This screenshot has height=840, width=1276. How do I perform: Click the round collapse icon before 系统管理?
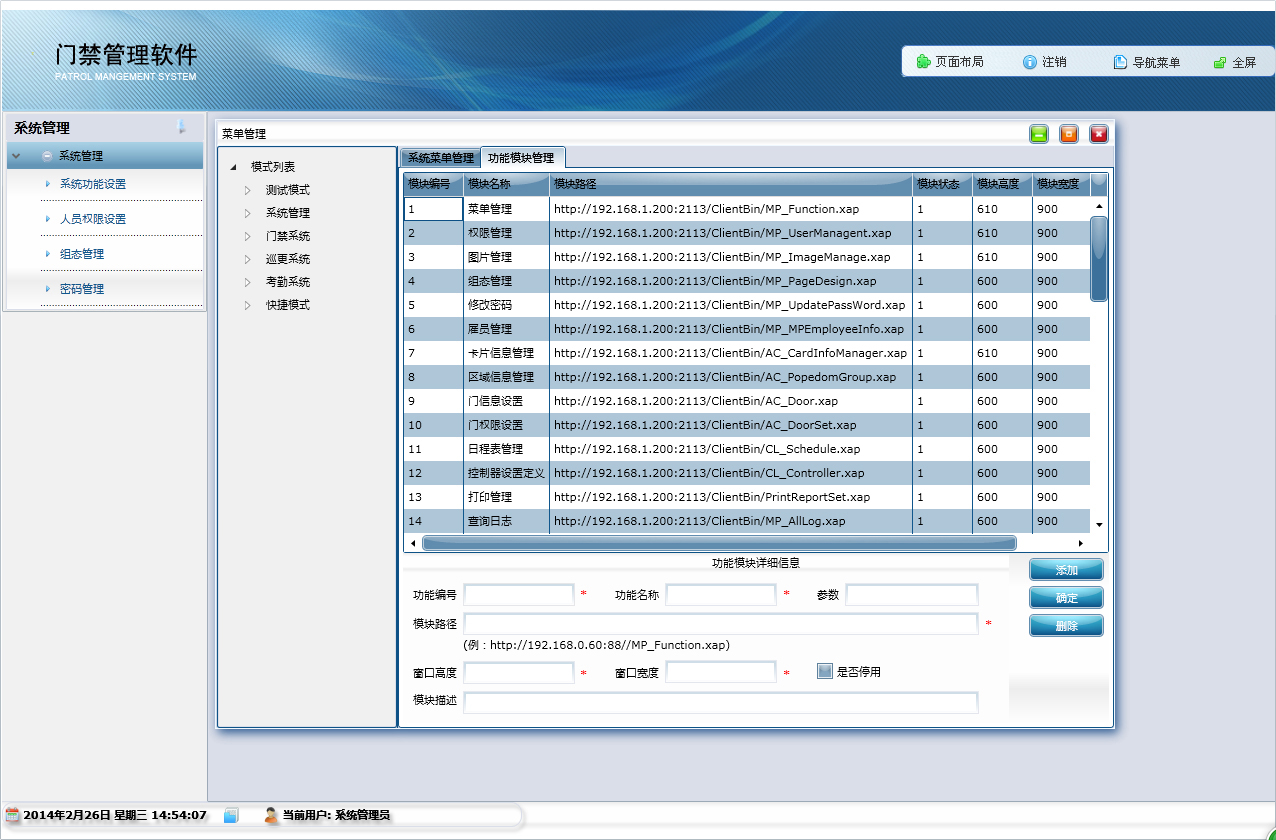[47, 156]
